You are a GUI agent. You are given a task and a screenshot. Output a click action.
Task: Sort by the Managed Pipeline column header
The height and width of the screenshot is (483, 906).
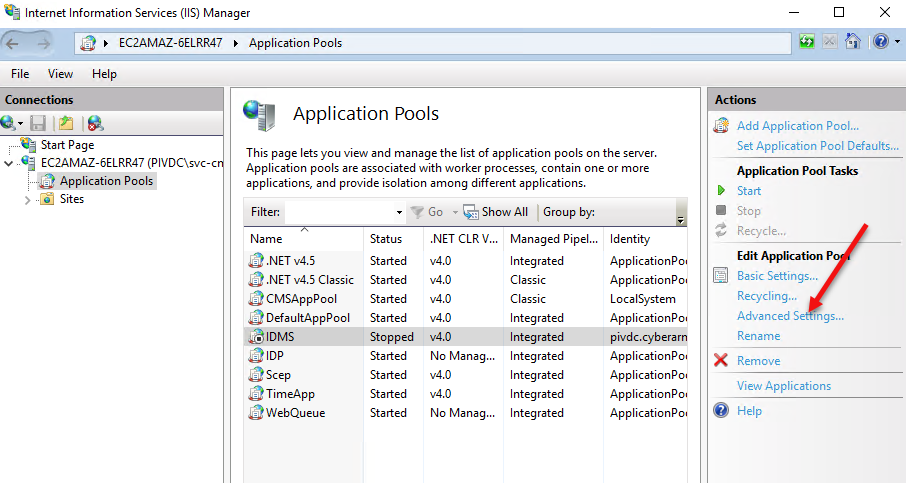554,239
